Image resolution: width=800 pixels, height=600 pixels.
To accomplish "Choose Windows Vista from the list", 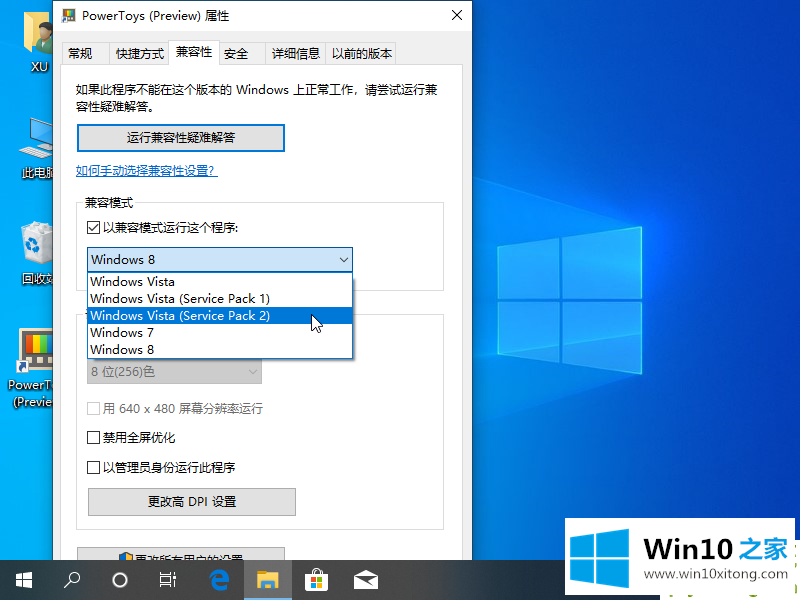I will point(219,282).
